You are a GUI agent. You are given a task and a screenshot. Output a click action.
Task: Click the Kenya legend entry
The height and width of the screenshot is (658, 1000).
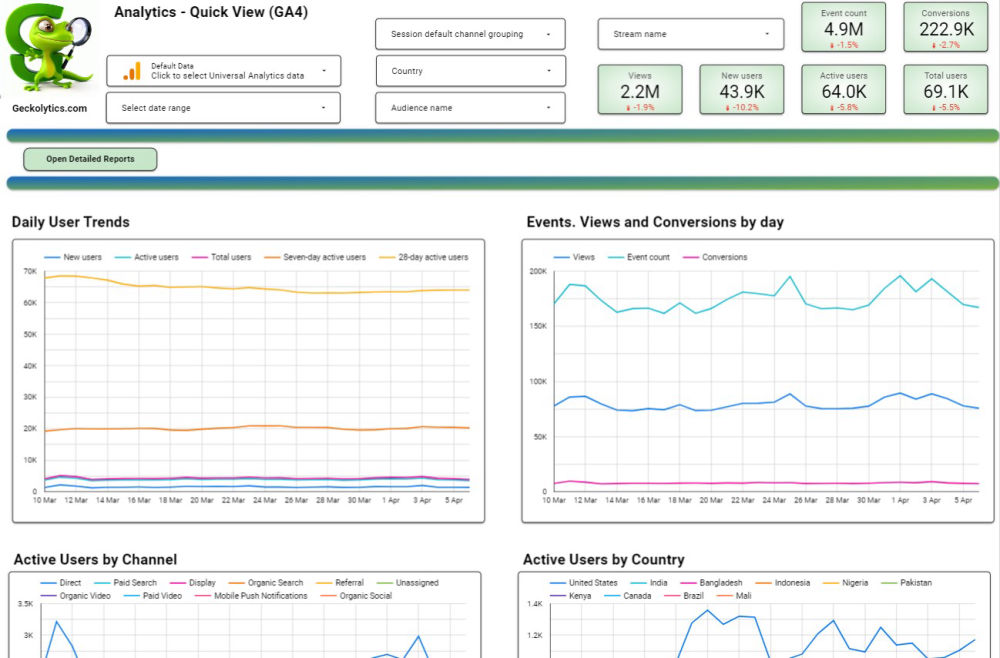pos(570,596)
